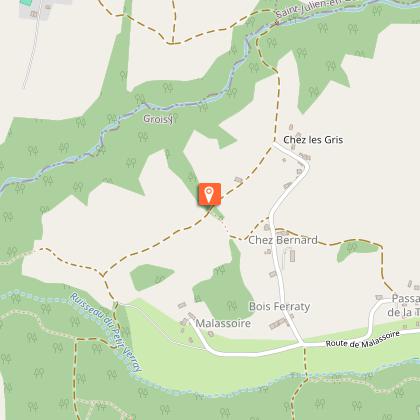Select the Ruisseau du Petit Verray stream label
This screenshot has height=420, width=420.
(106, 332)
